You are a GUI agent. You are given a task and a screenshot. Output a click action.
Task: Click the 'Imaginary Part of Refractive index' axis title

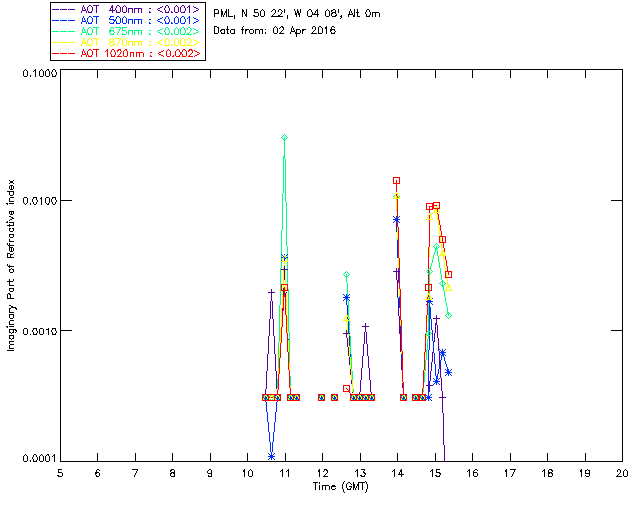coord(11,265)
